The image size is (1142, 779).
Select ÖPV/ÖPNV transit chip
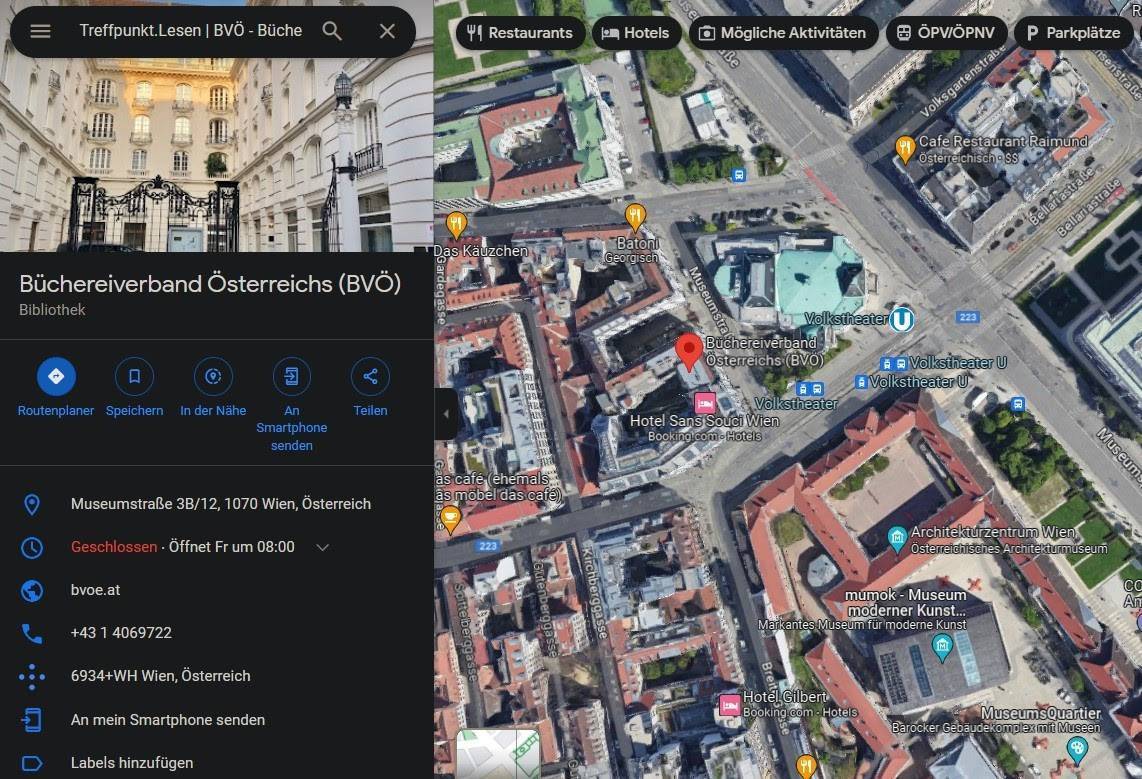[x=946, y=33]
